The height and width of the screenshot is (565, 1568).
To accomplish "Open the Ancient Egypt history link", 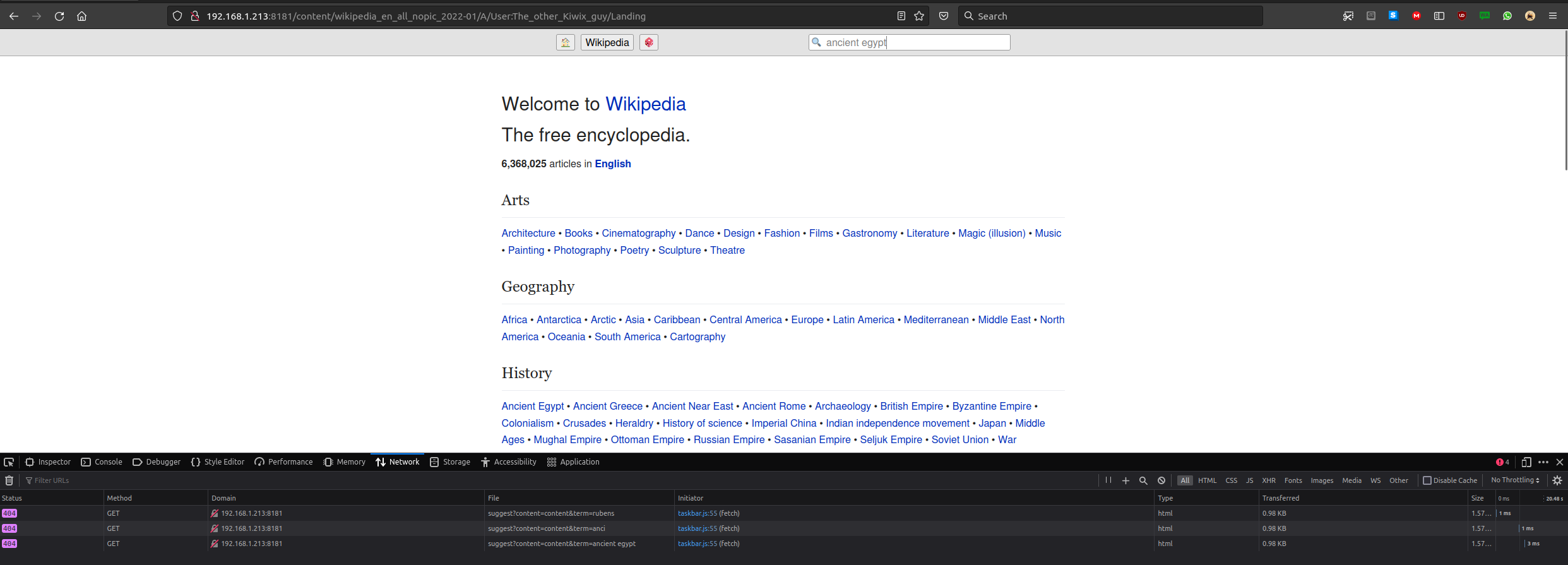I will click(533, 406).
